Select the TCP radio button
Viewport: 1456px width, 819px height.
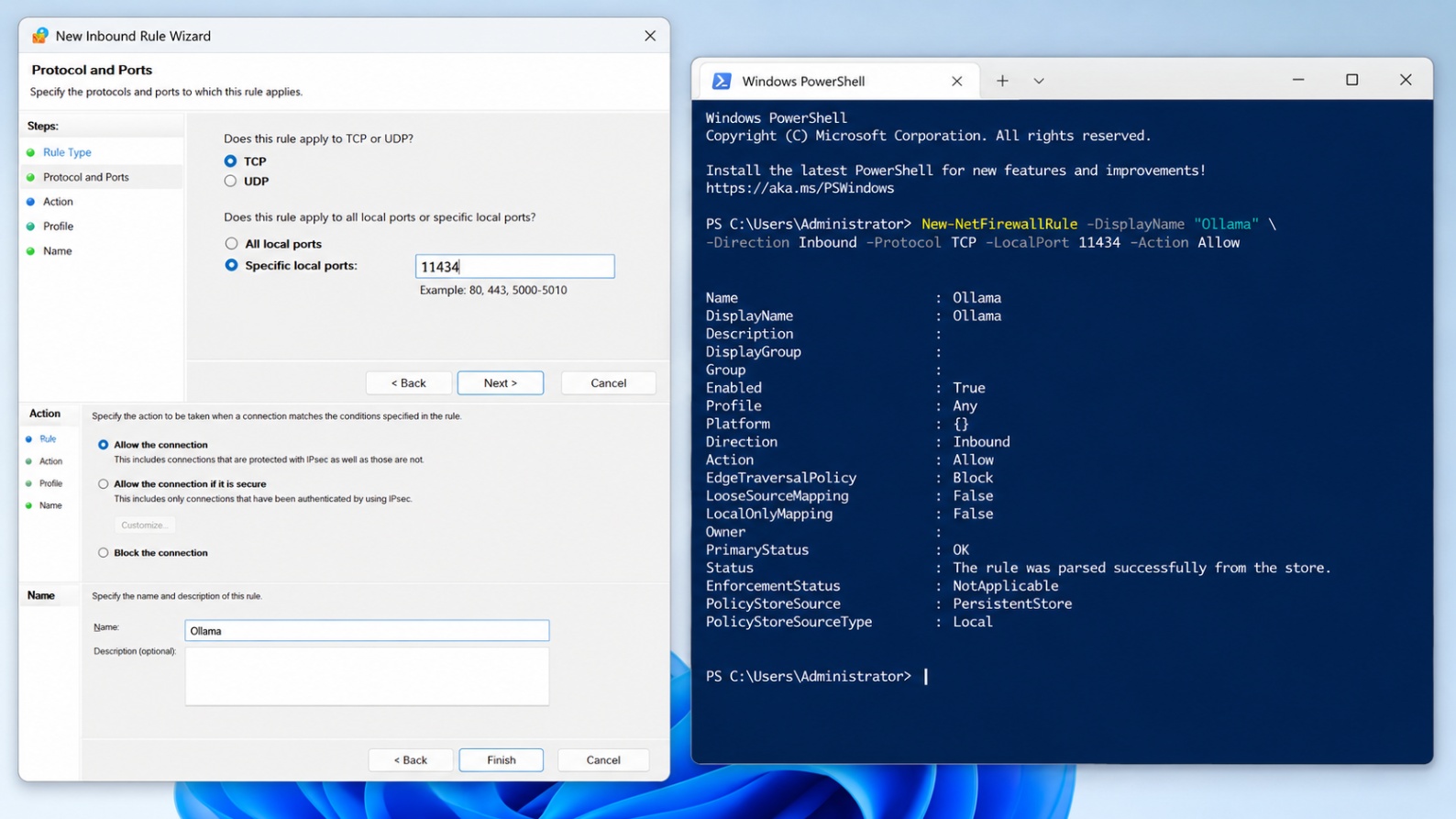[230, 161]
